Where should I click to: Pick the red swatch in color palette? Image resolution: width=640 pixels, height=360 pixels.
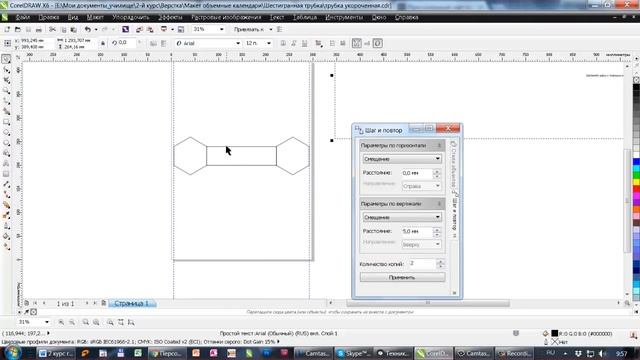636,189
